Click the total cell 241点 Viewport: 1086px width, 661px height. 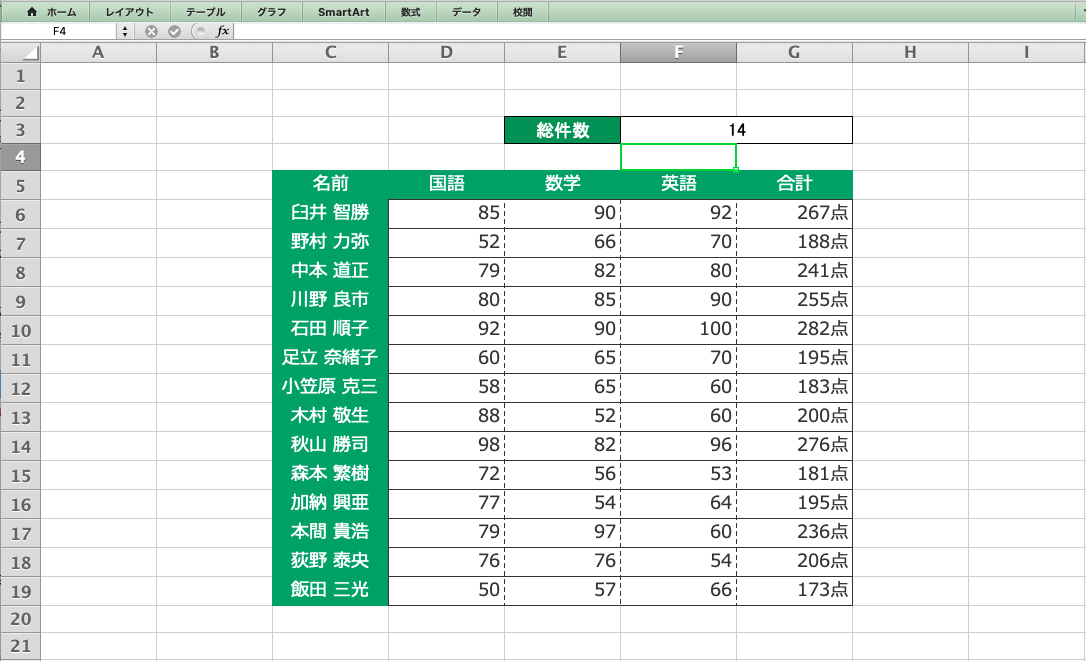(794, 271)
